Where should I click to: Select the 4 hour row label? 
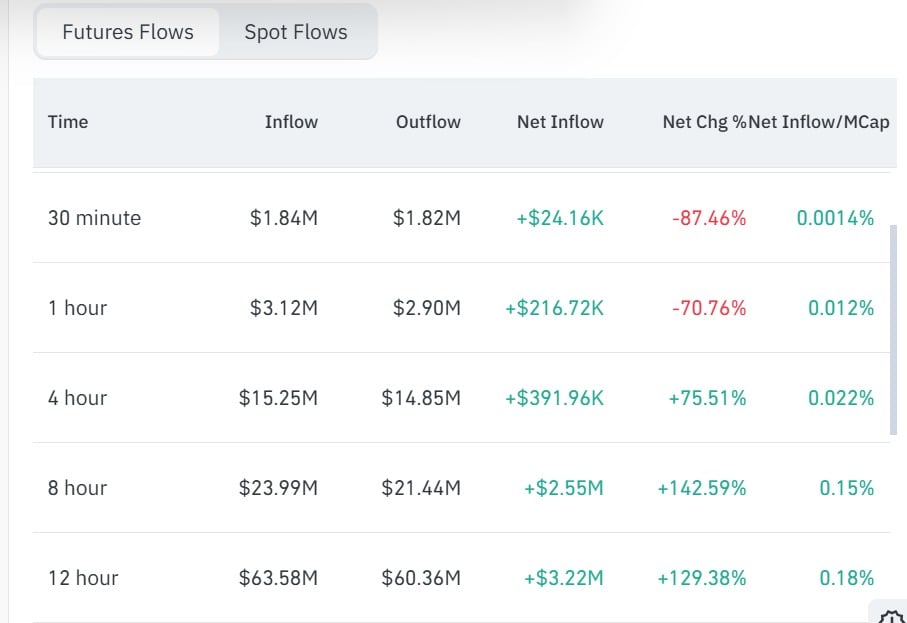click(78, 398)
